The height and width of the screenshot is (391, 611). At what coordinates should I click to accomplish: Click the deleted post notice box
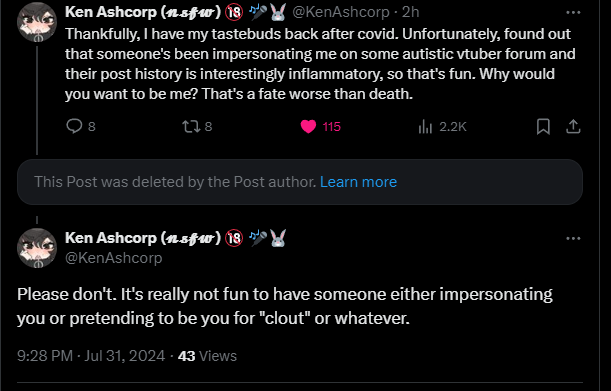point(300,182)
